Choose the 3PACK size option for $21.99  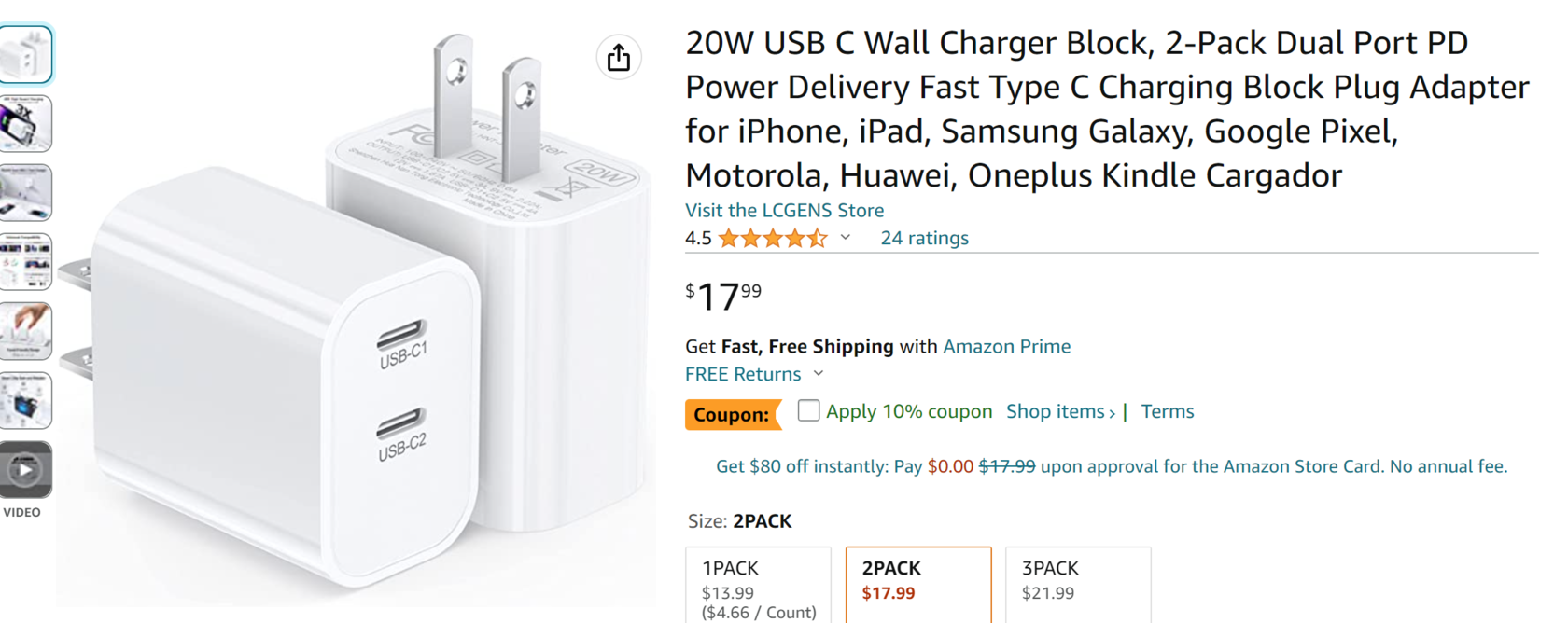coord(1078,586)
